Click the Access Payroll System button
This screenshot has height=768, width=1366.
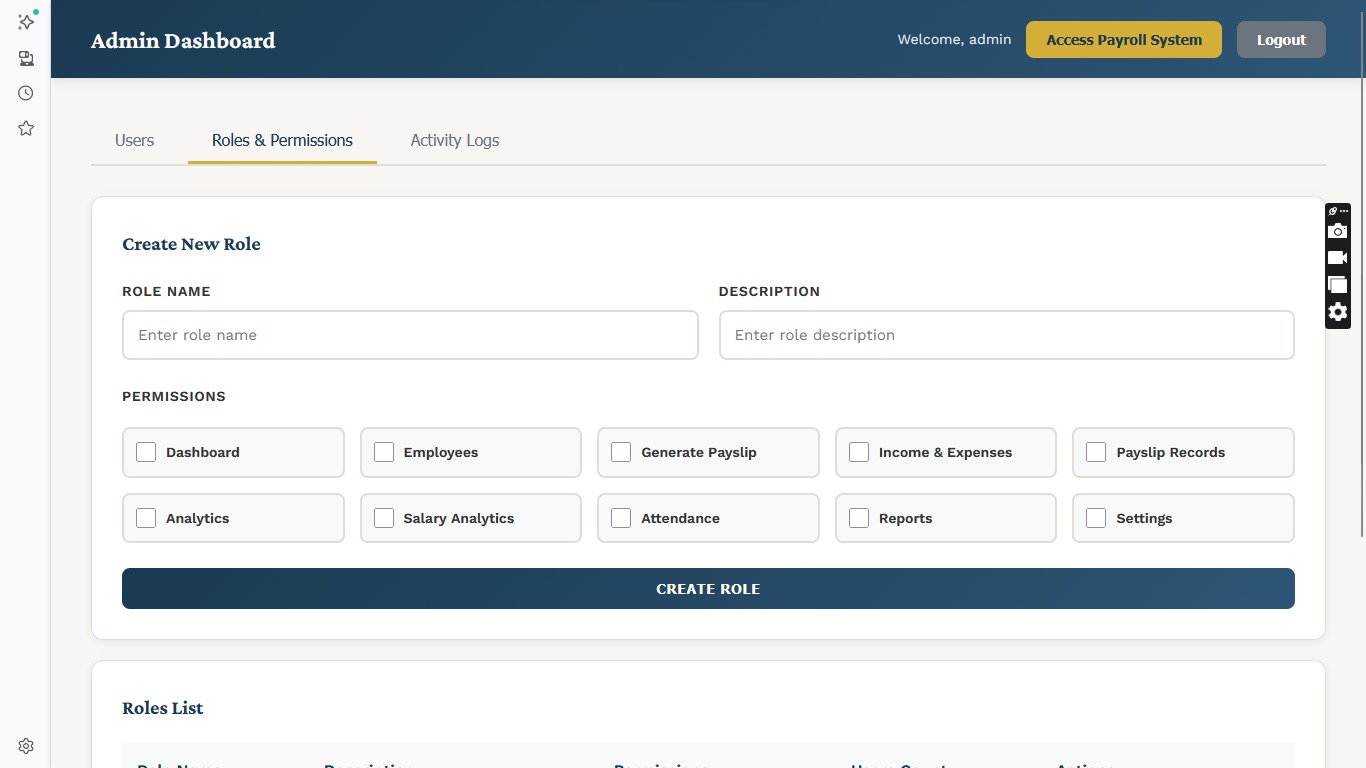coord(1123,40)
